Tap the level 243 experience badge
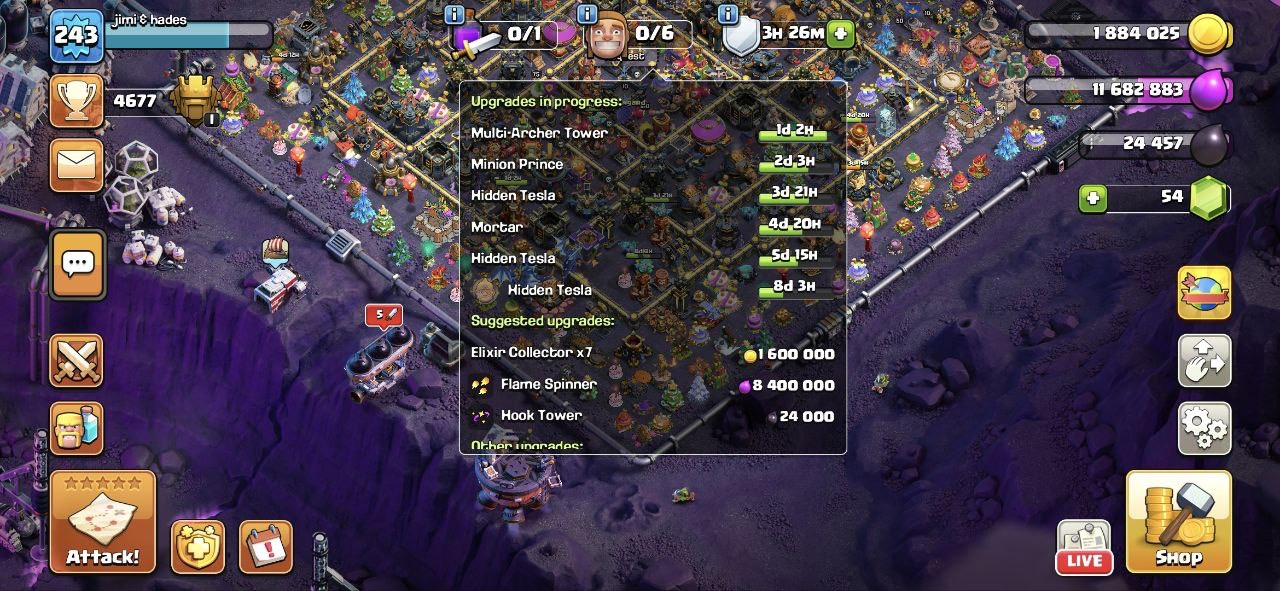 pos(76,36)
